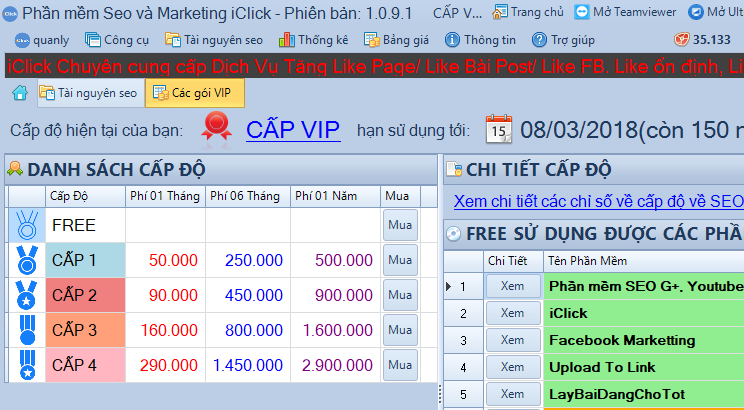Click the CẤP V... title bar label
The height and width of the screenshot is (410, 744).
(x=457, y=12)
